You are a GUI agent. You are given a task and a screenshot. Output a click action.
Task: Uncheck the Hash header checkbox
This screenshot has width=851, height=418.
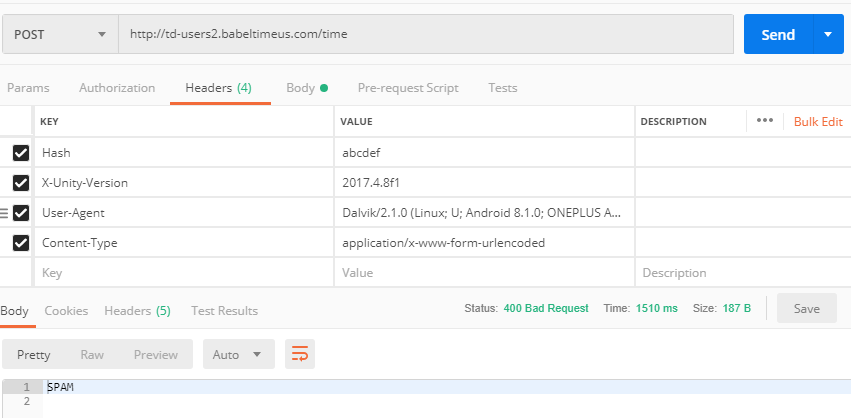[21, 153]
